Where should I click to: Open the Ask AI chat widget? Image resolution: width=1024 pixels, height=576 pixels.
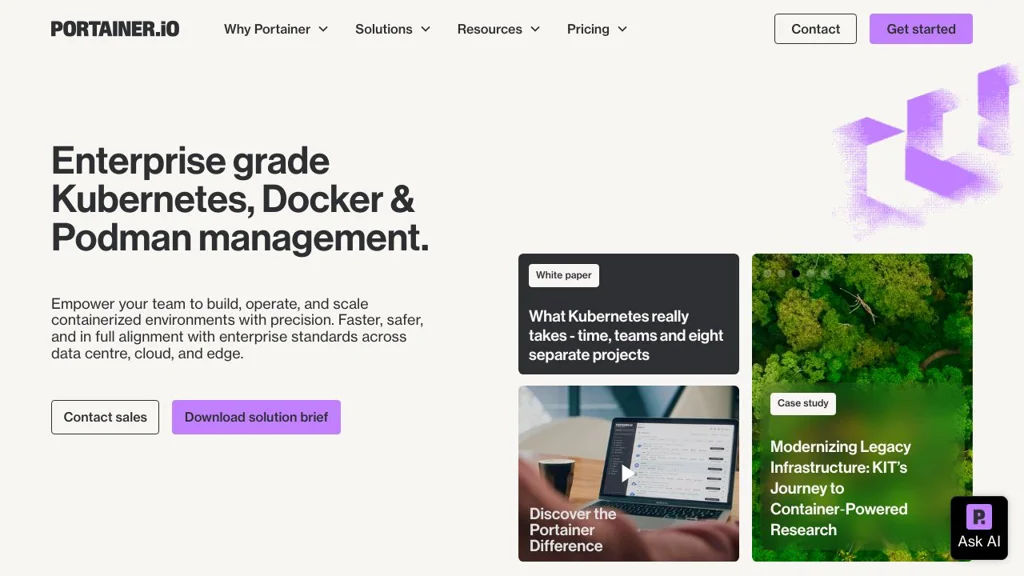[x=978, y=527]
